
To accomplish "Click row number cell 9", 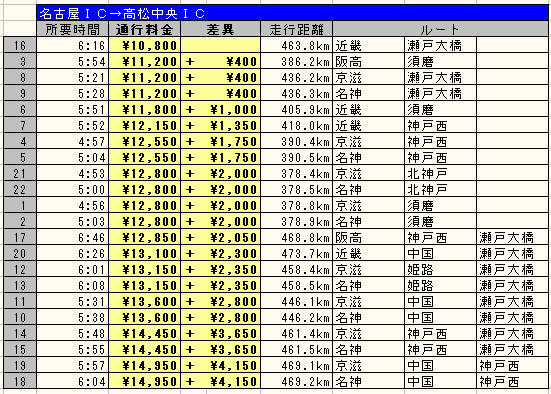I will click(x=20, y=93).
